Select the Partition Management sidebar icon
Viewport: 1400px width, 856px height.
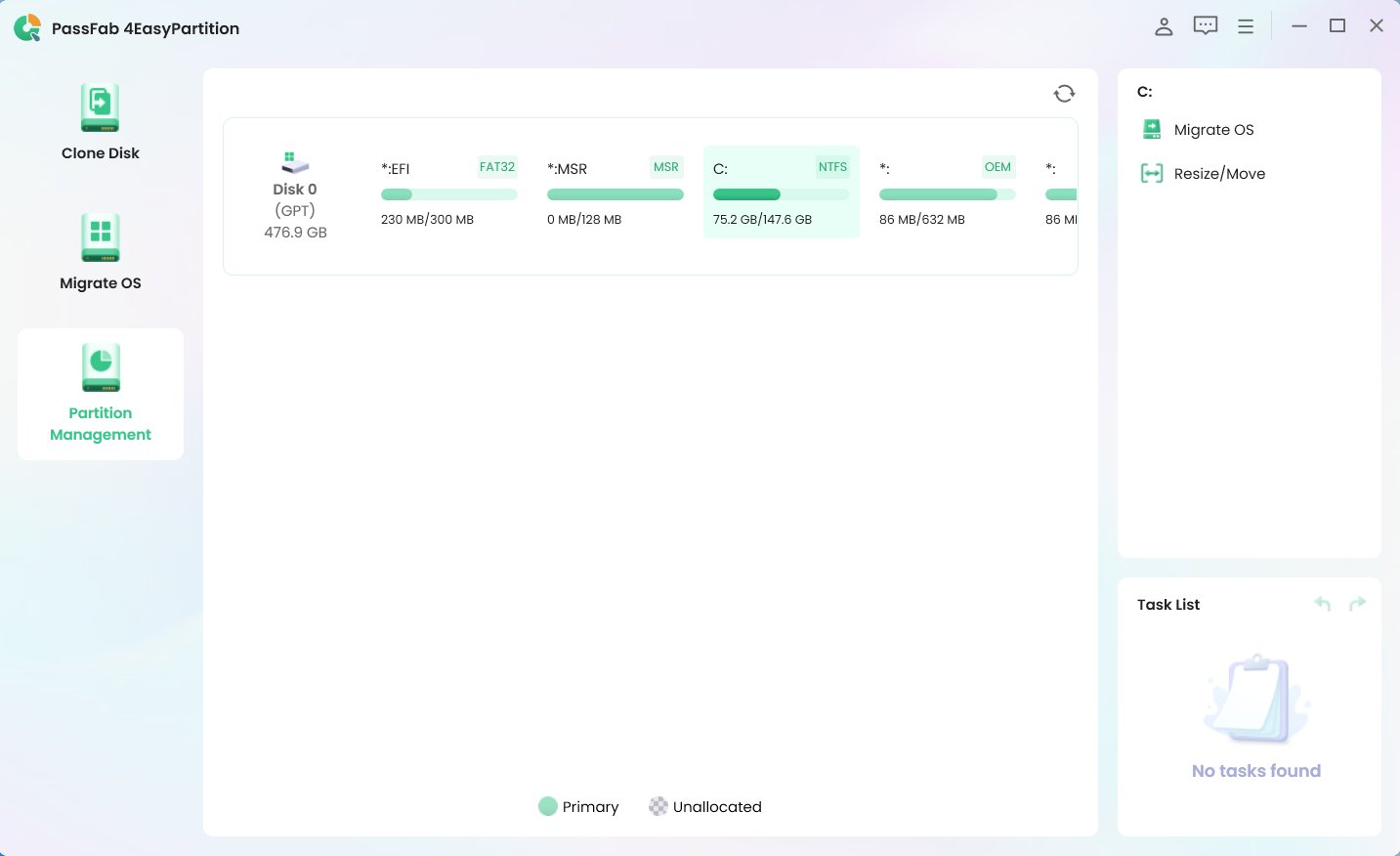(x=100, y=368)
